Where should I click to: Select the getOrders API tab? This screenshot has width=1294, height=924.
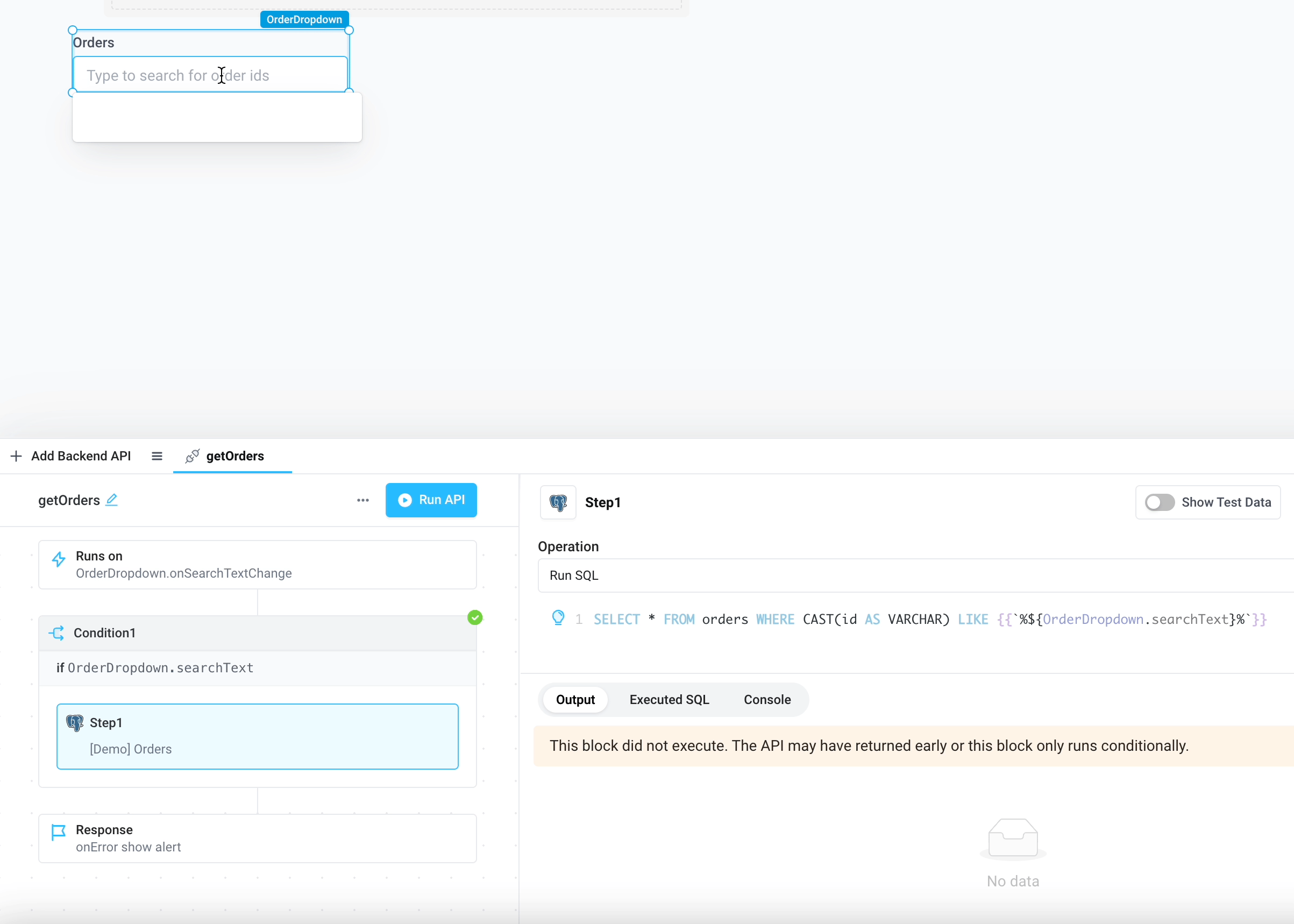click(x=234, y=456)
